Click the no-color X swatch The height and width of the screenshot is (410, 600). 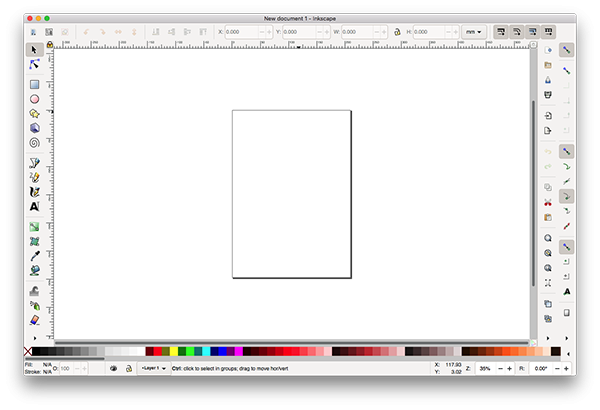[28, 351]
